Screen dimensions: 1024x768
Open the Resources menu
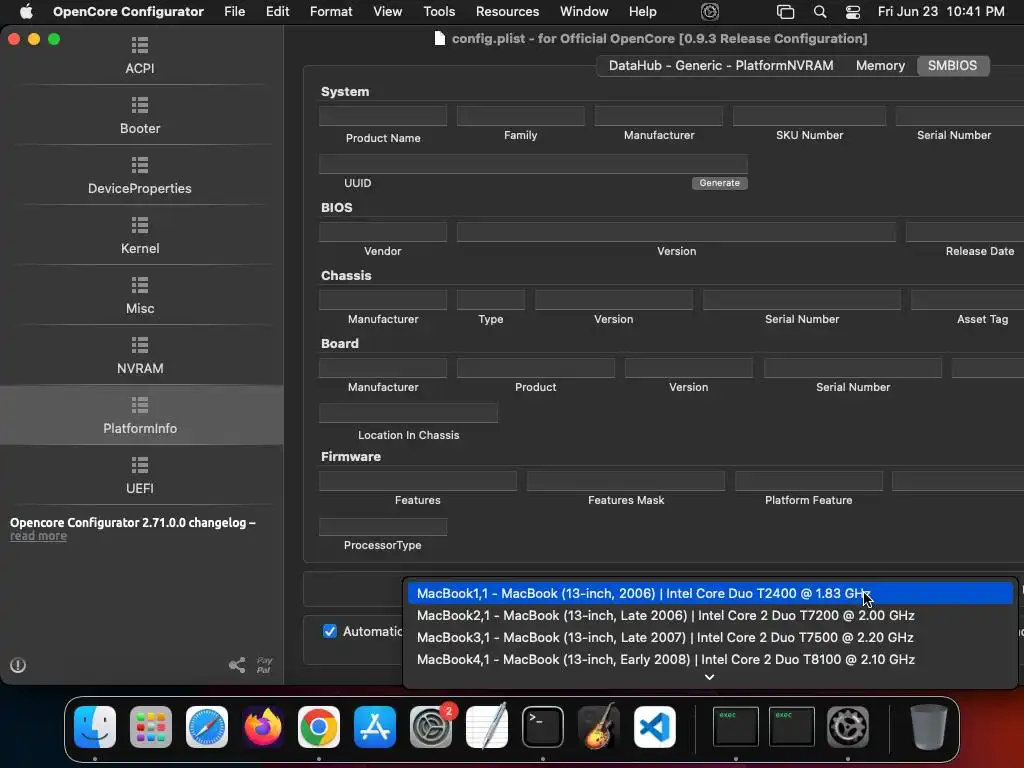(x=507, y=12)
